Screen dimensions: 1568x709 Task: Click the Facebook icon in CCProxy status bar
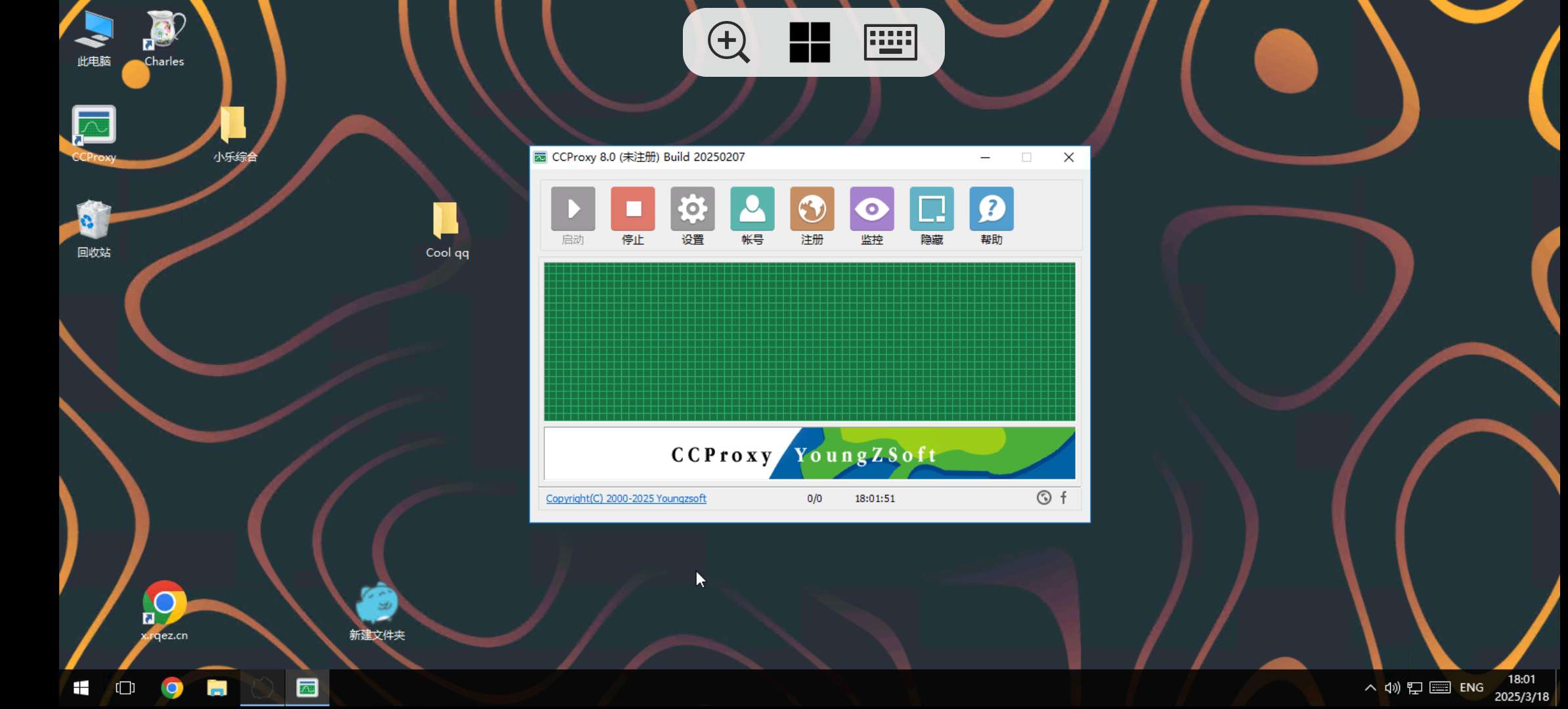click(1063, 498)
